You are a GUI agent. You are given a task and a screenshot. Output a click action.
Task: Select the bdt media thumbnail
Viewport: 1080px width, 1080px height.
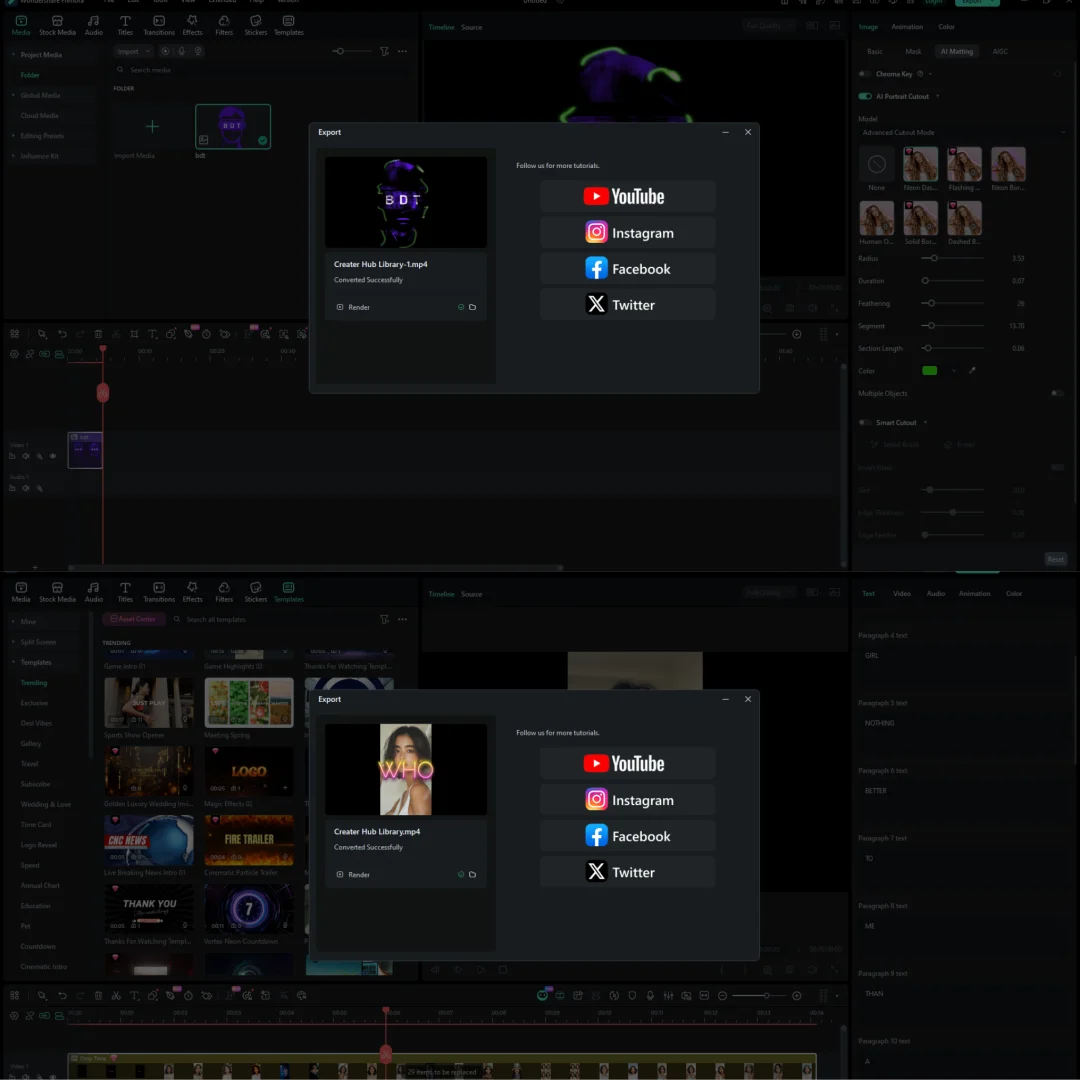click(233, 126)
